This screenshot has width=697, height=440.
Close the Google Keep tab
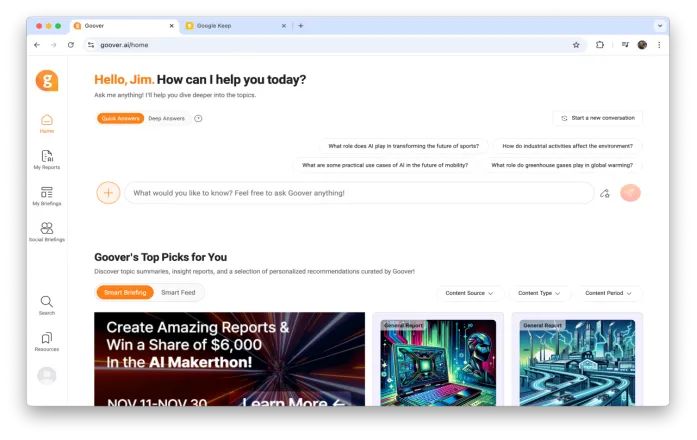(284, 26)
